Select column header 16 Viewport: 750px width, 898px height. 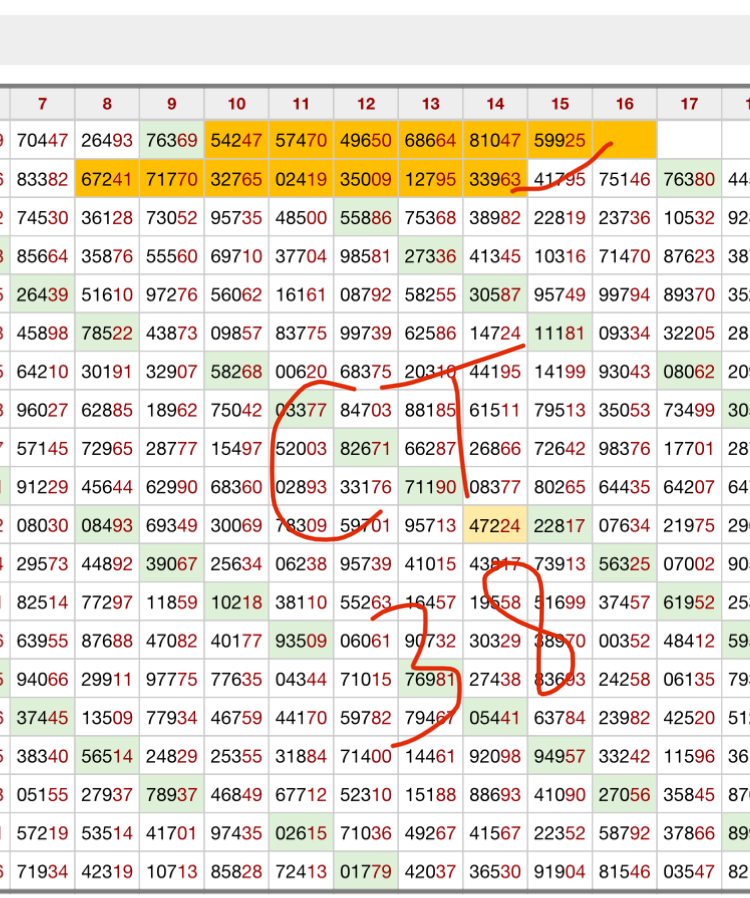[x=624, y=104]
